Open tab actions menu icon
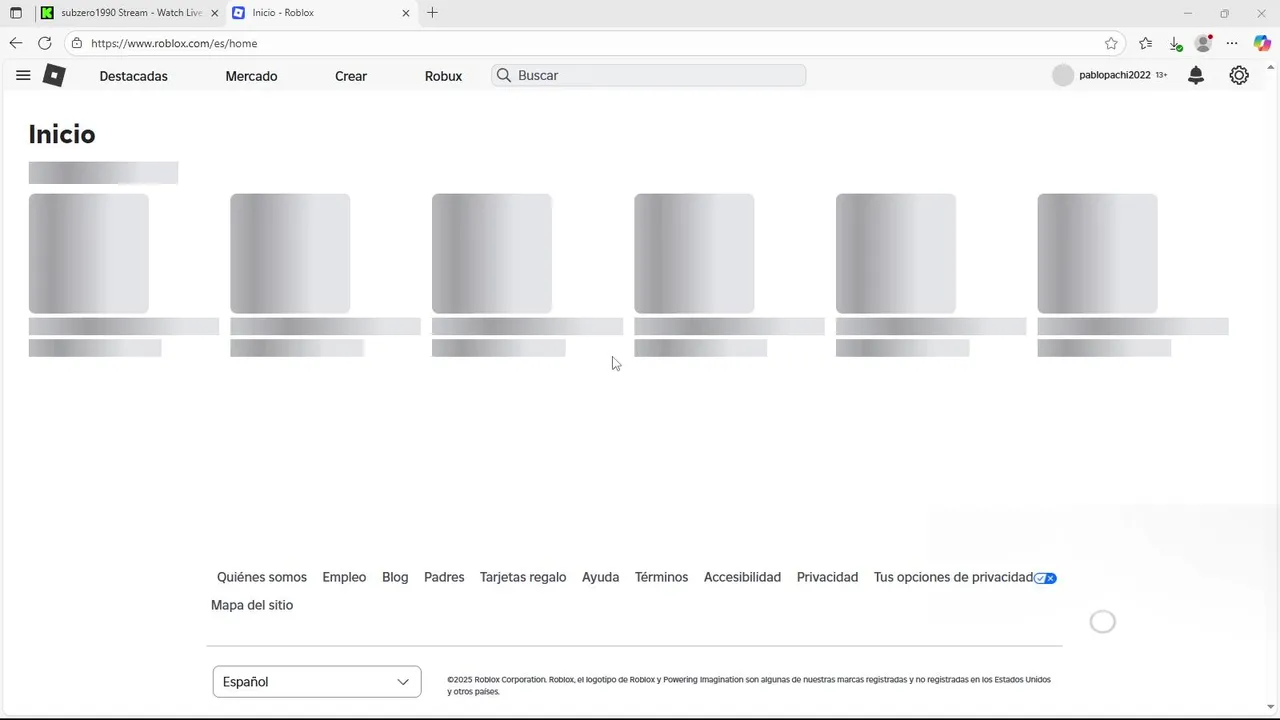1280x720 pixels. tap(15, 13)
